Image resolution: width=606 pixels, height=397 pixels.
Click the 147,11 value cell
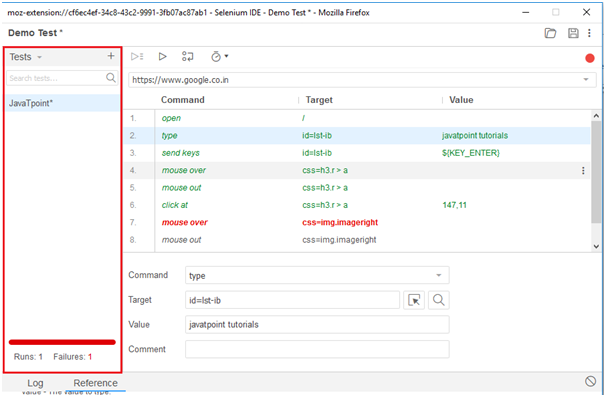[x=454, y=205]
